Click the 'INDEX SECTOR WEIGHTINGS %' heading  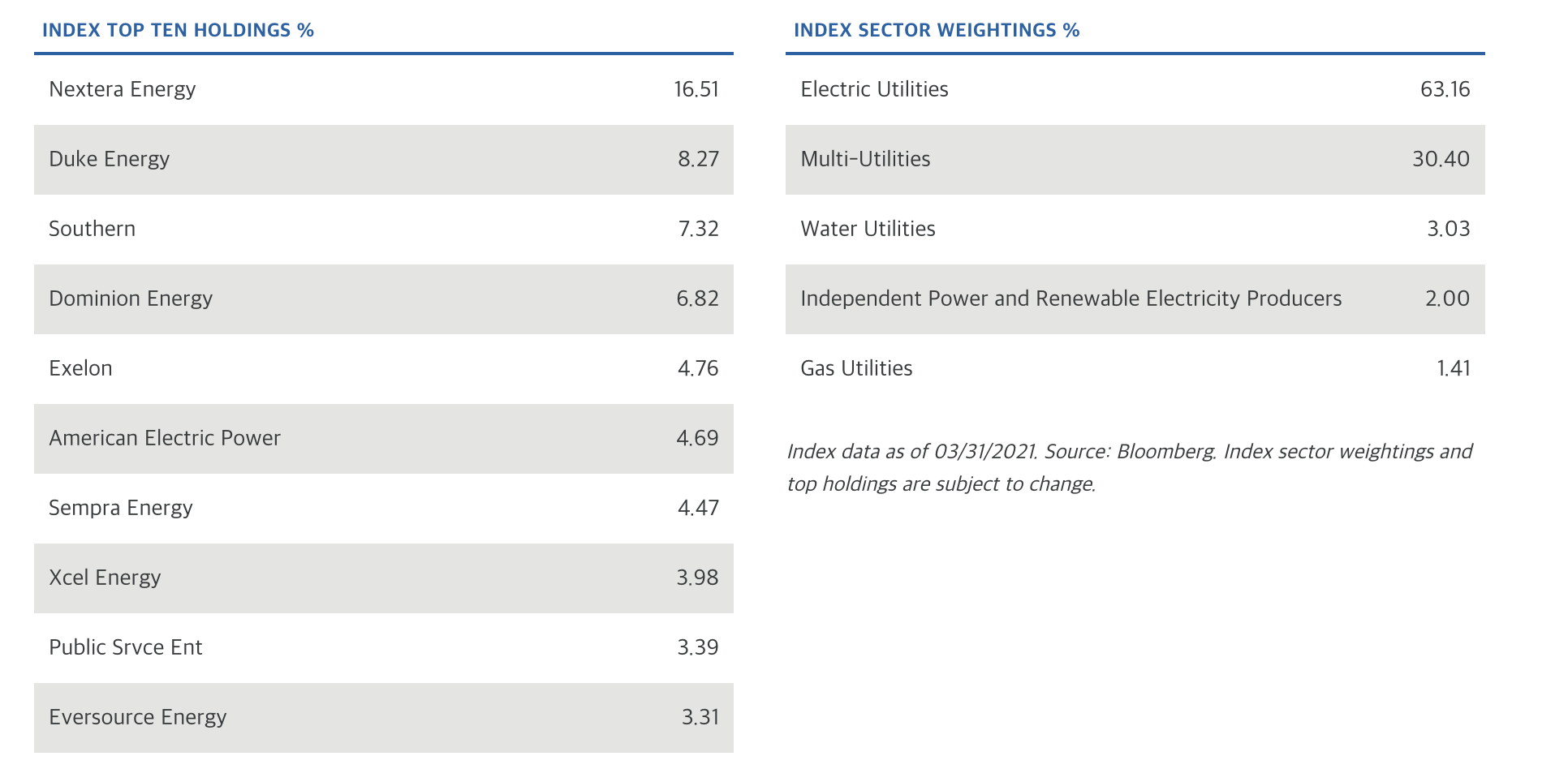click(x=937, y=30)
